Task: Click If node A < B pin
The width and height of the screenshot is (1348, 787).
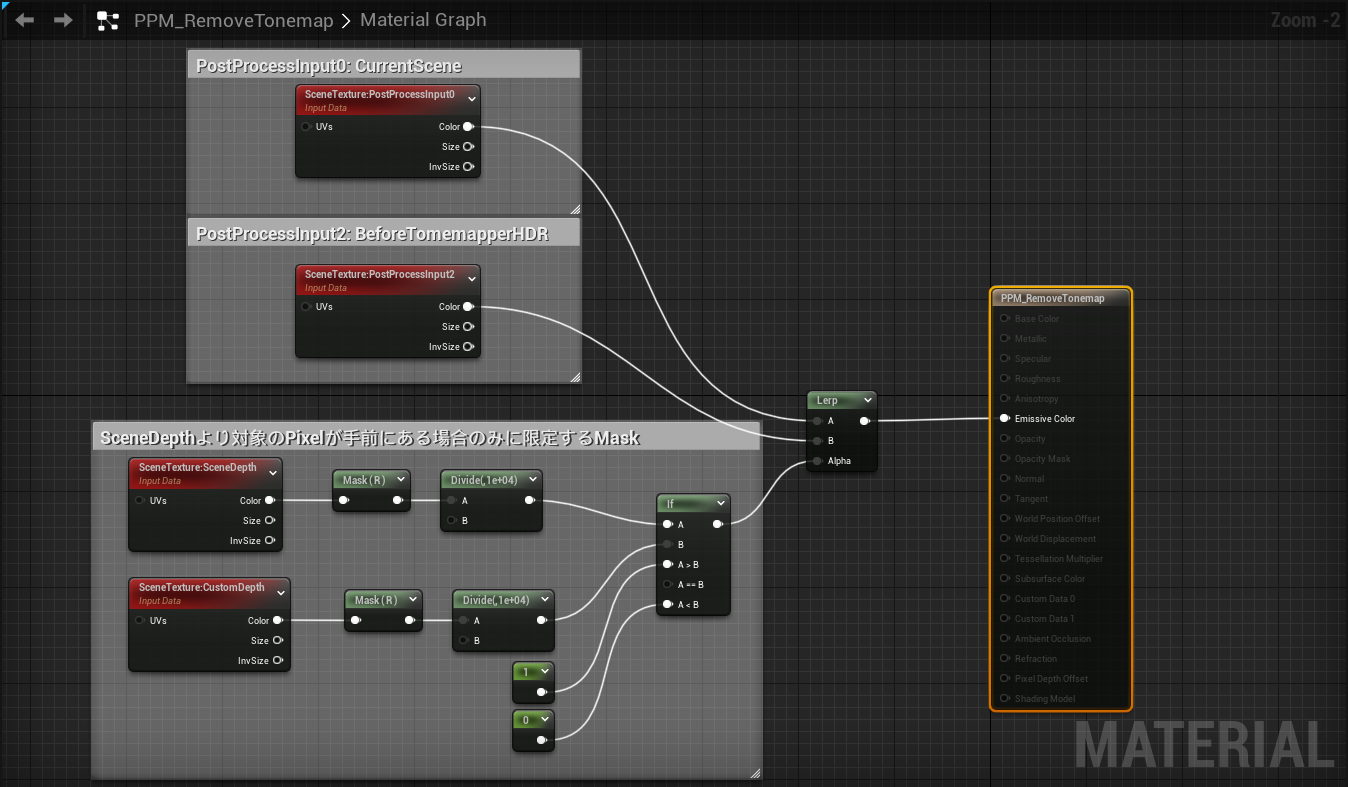Action: coord(668,604)
